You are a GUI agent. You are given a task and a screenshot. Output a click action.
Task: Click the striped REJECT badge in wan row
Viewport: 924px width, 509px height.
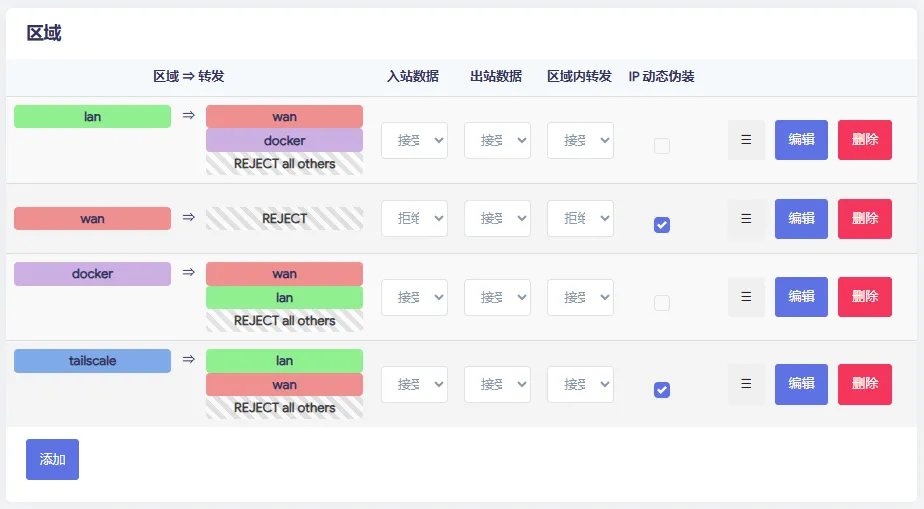point(284,219)
